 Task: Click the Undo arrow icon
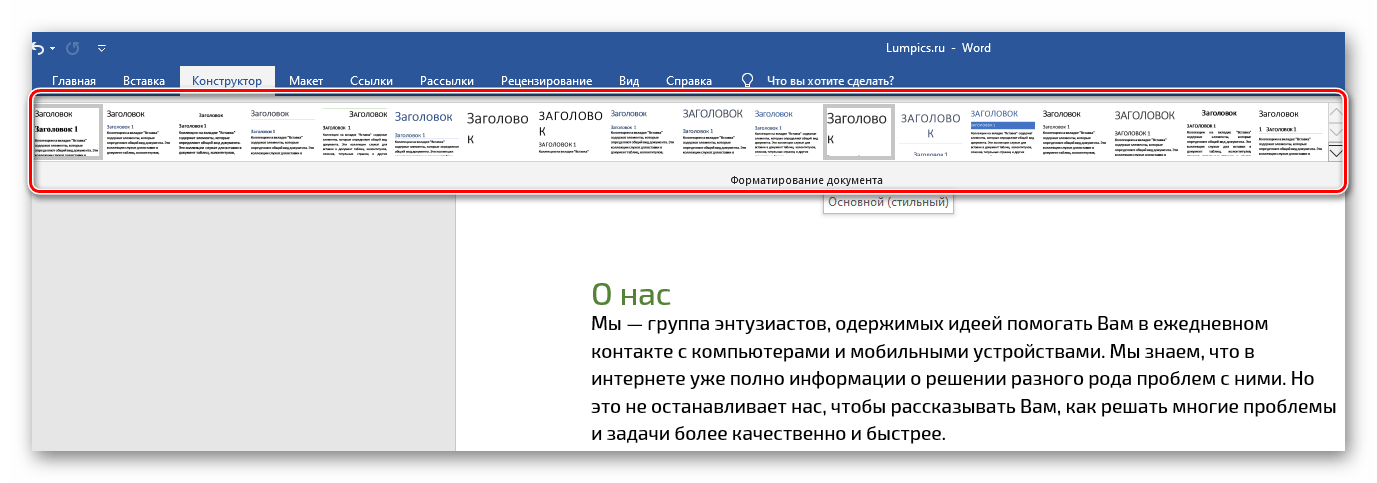[38, 47]
